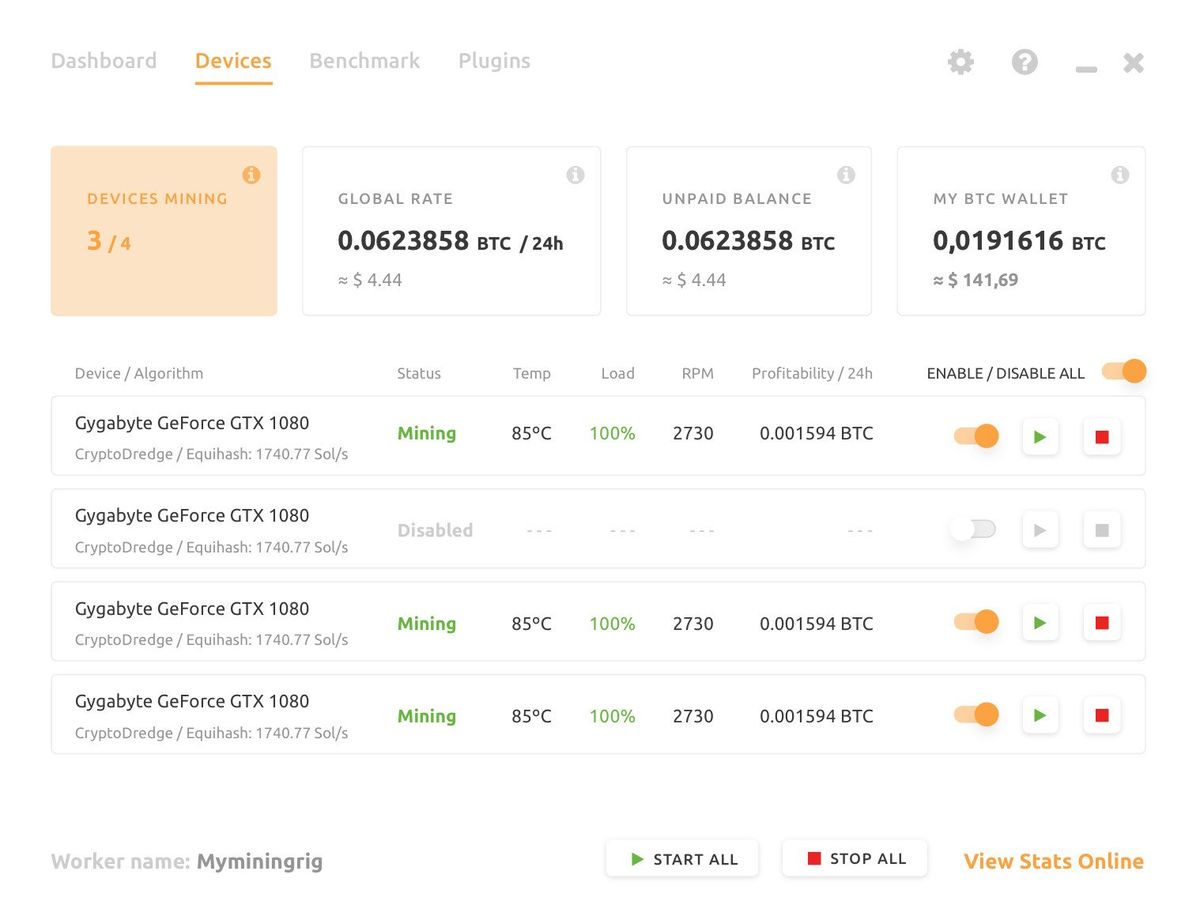The width and height of the screenshot is (1200, 920).
Task: Open the help question mark
Action: click(1024, 62)
